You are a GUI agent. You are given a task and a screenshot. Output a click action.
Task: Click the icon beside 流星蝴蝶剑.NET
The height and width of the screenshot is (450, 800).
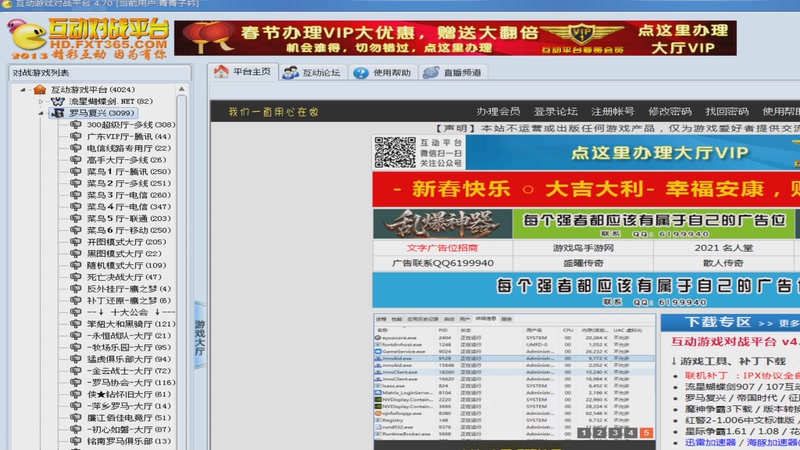58,102
